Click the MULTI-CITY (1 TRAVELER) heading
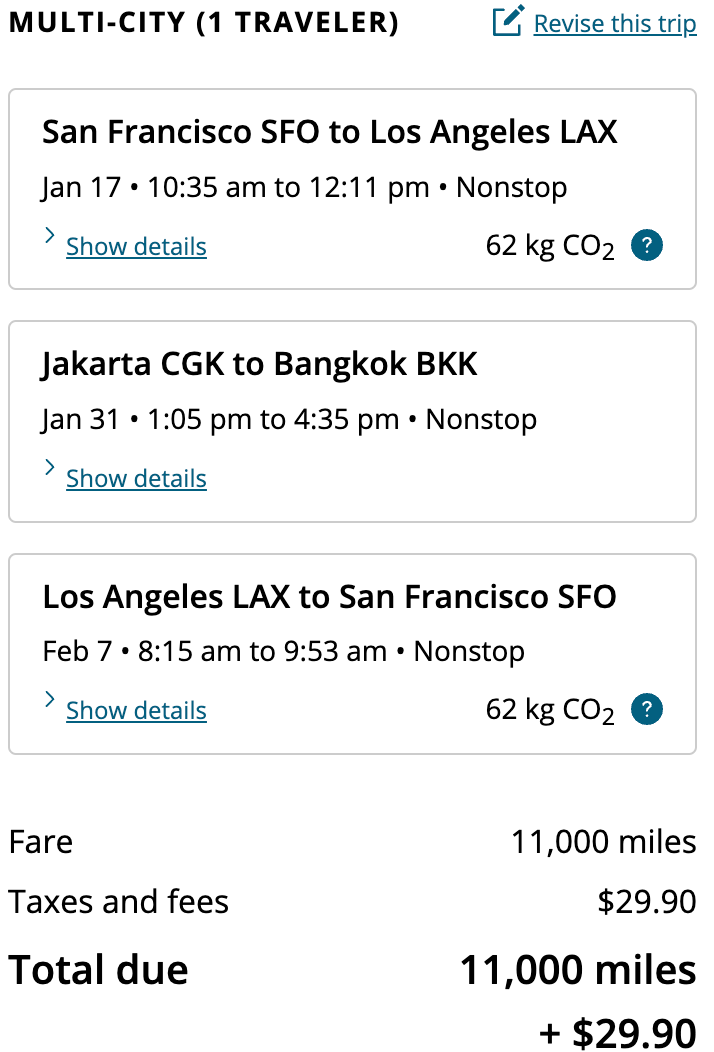 [x=204, y=21]
